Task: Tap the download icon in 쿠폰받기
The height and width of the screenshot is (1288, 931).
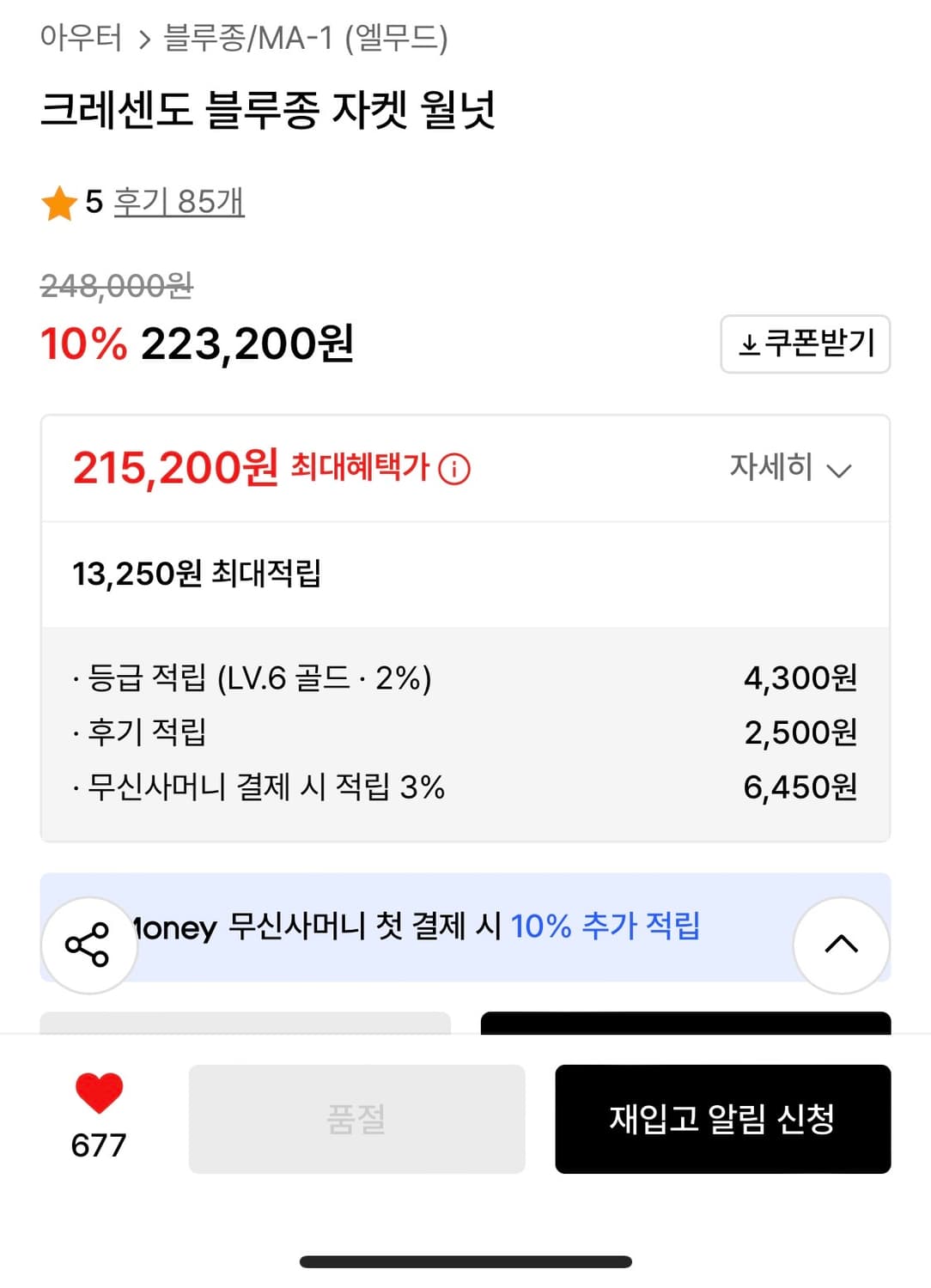Action: (x=749, y=345)
